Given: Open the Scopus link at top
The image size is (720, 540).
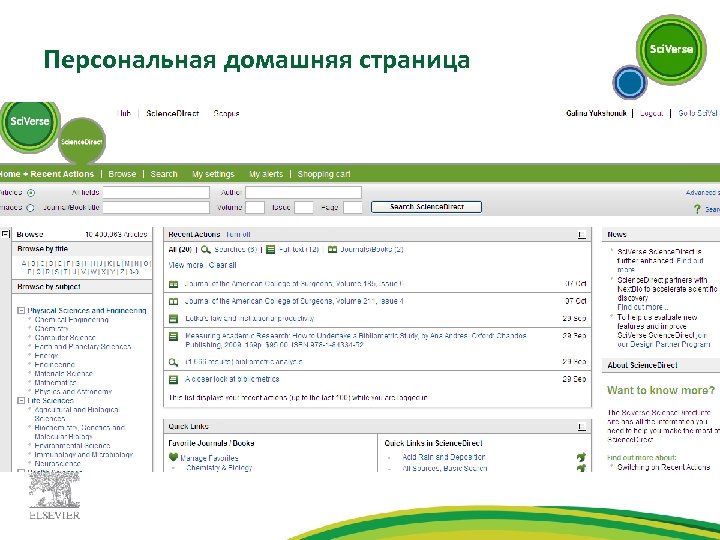Looking at the screenshot, I should (226, 113).
